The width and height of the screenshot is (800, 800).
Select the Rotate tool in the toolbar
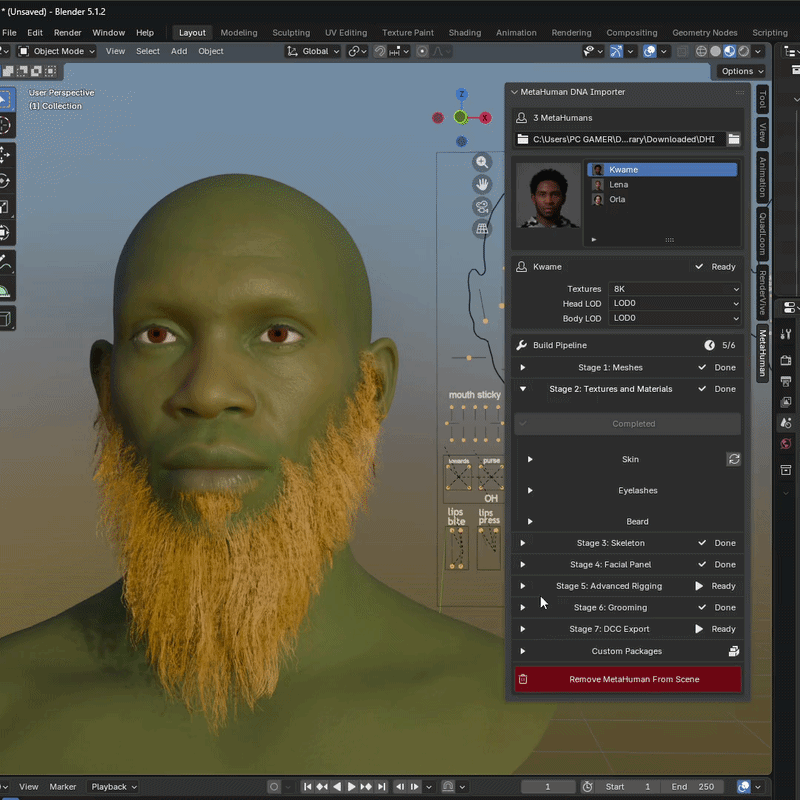(5, 181)
